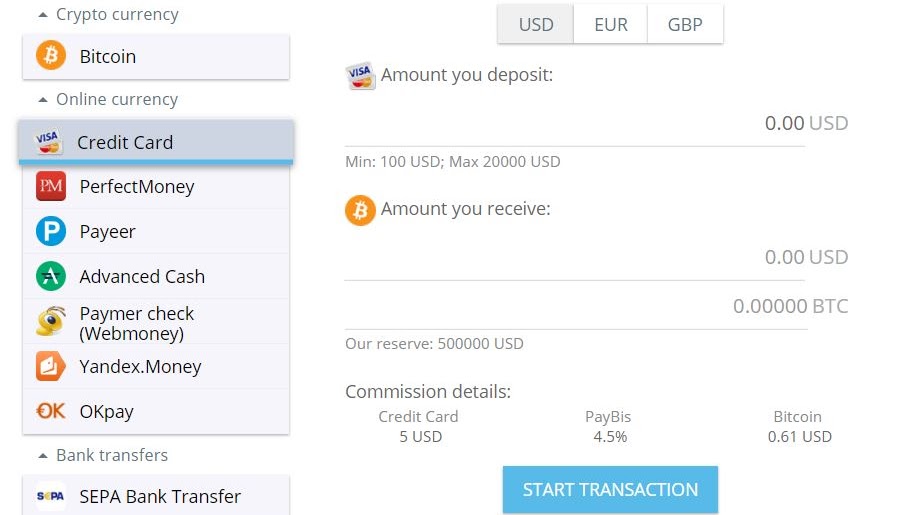Collapse the Bank transfers section
Image resolution: width=916 pixels, height=515 pixels.
click(43, 456)
